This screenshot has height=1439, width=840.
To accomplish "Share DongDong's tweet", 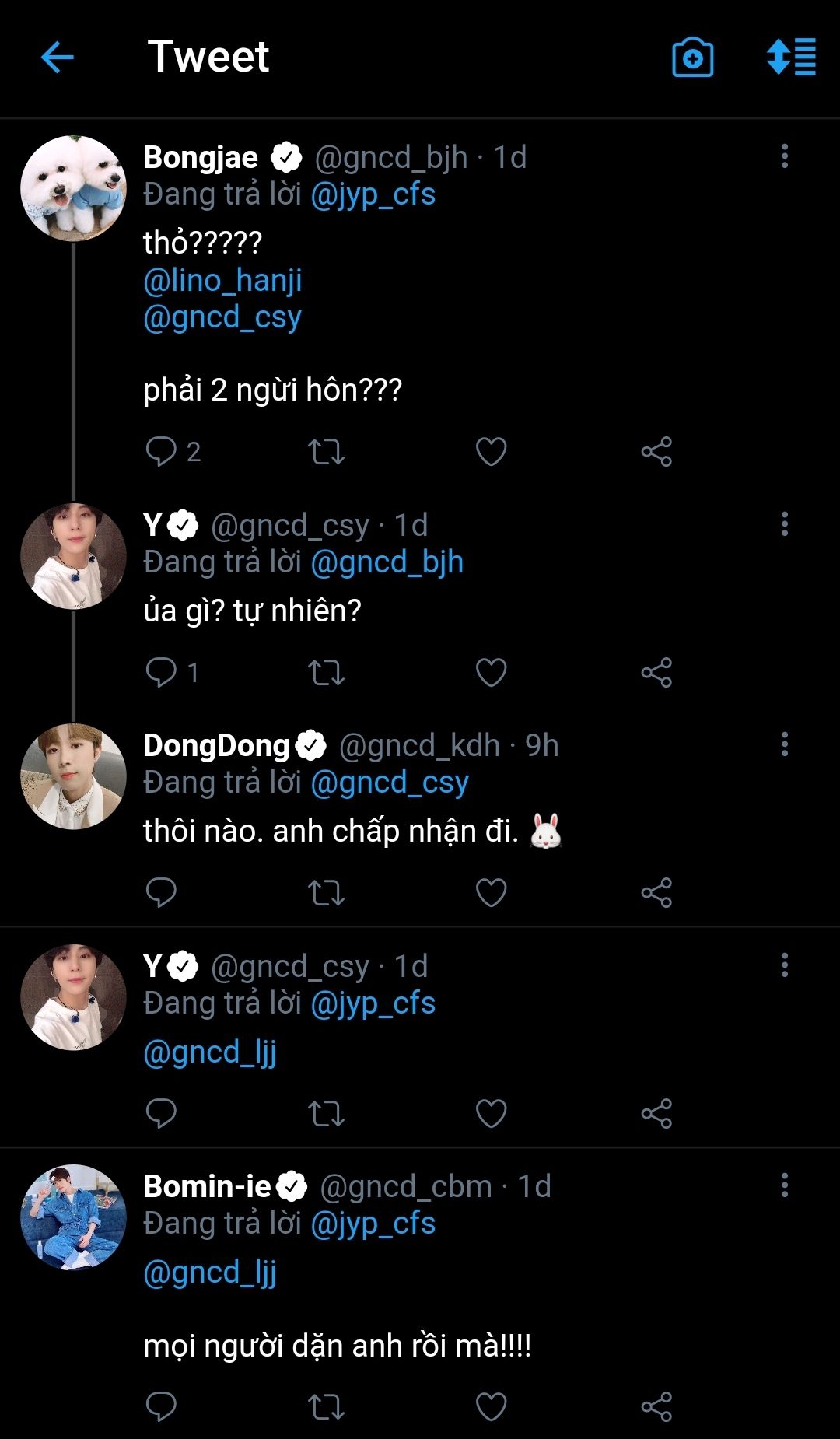I will [x=656, y=892].
